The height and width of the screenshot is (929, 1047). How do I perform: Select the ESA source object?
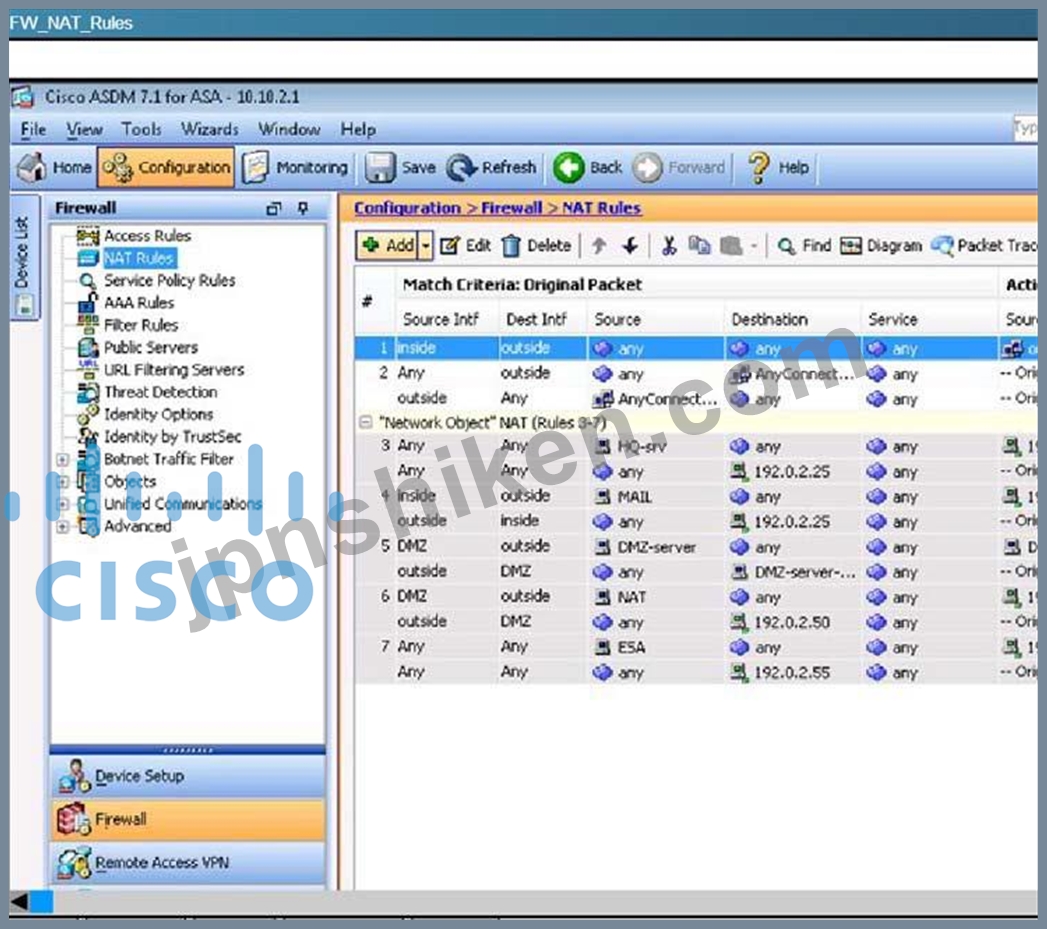(x=620, y=647)
